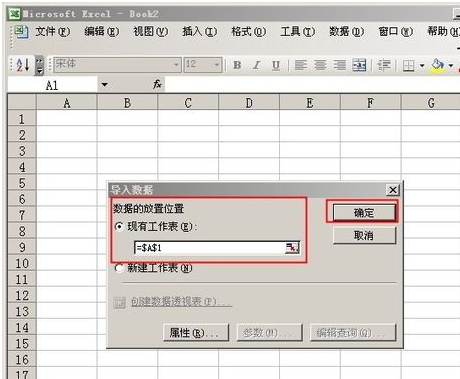
Task: Close the 导入数据 dialog
Action: point(393,190)
